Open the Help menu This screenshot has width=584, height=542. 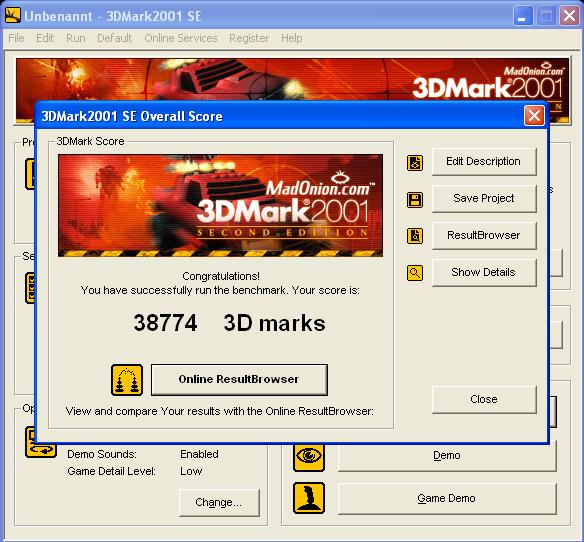[292, 38]
